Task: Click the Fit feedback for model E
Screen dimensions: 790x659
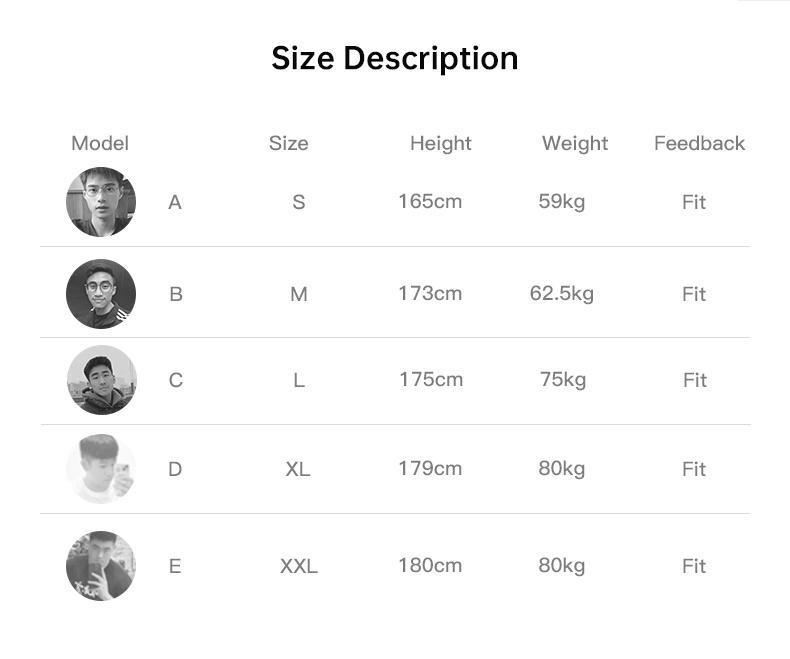Action: click(x=694, y=566)
